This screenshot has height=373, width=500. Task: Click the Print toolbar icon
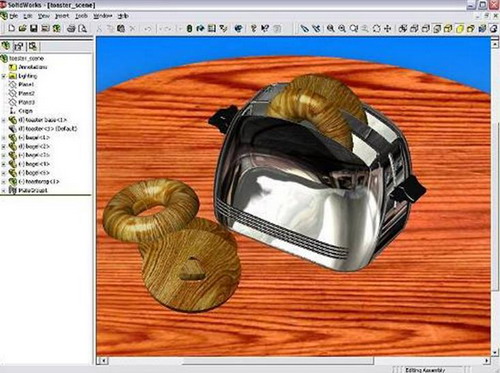[71, 29]
